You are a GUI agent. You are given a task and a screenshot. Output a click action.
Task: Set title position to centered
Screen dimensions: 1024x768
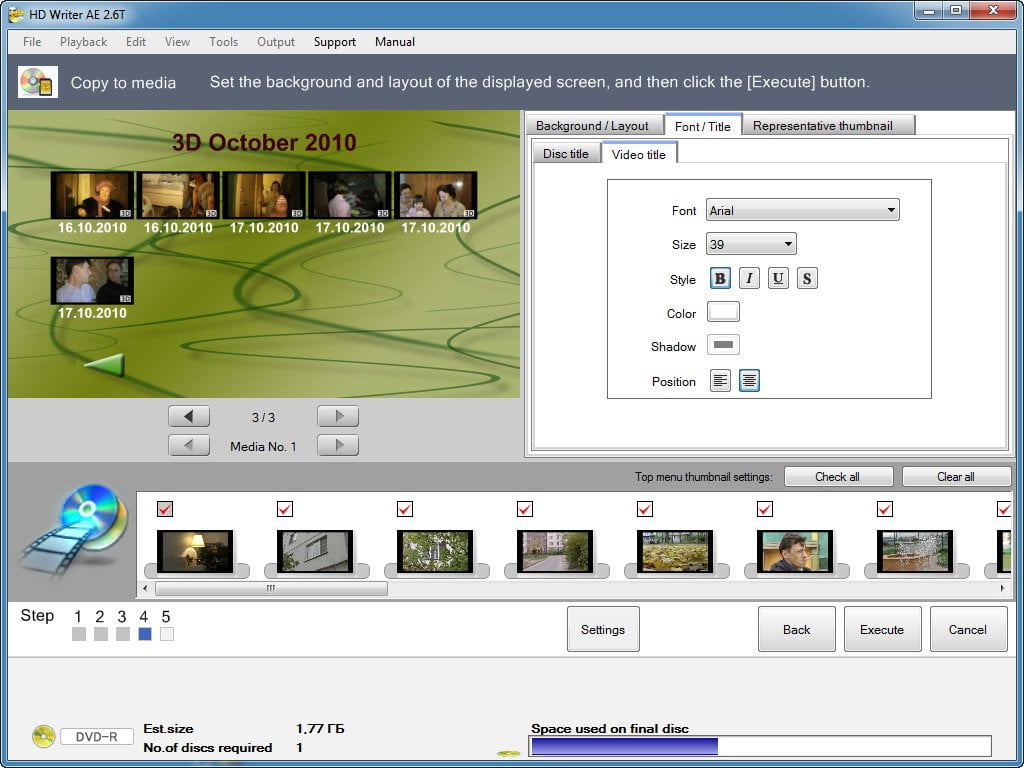point(749,381)
